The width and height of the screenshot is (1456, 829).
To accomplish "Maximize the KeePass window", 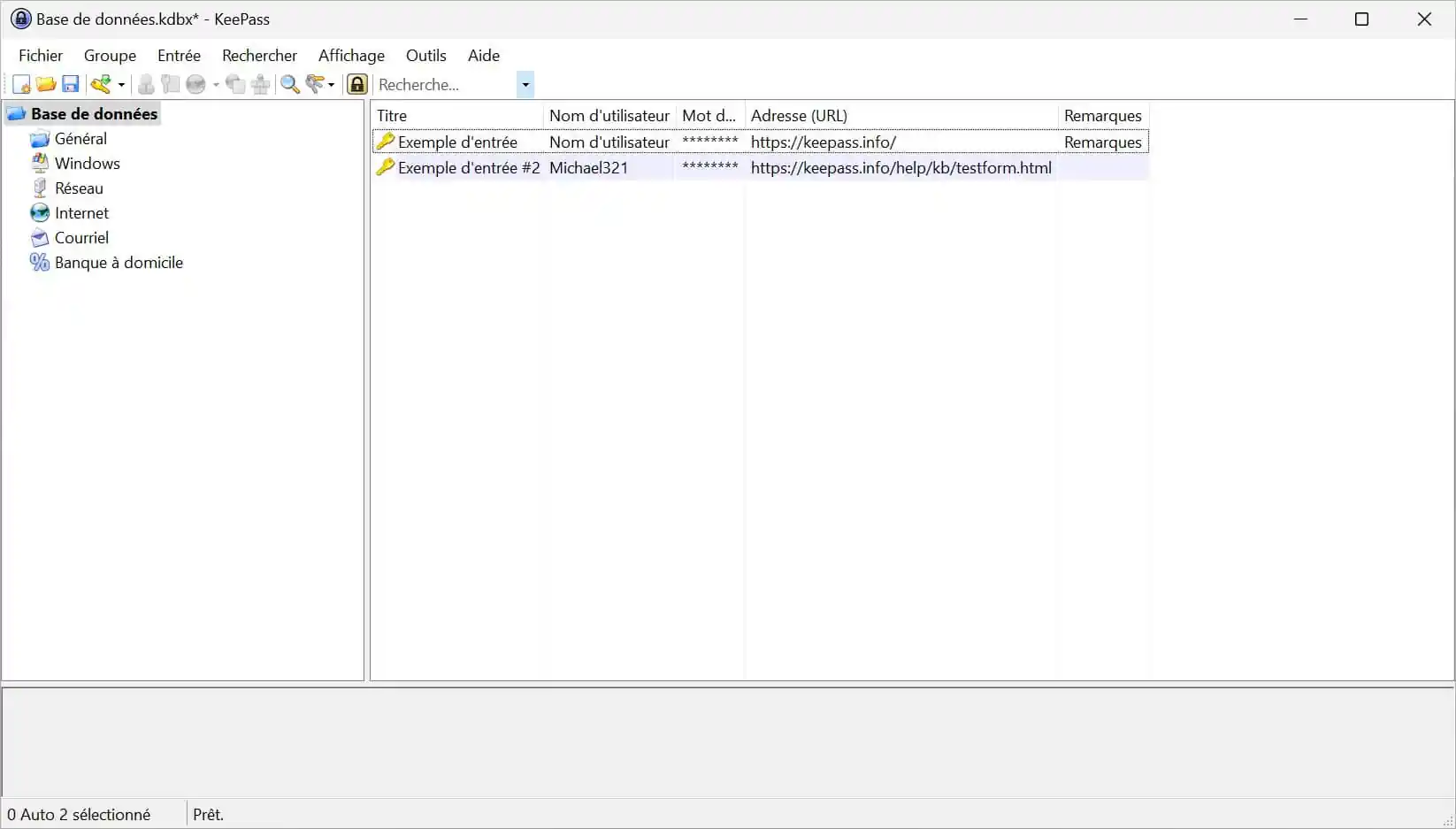I will point(1361,19).
